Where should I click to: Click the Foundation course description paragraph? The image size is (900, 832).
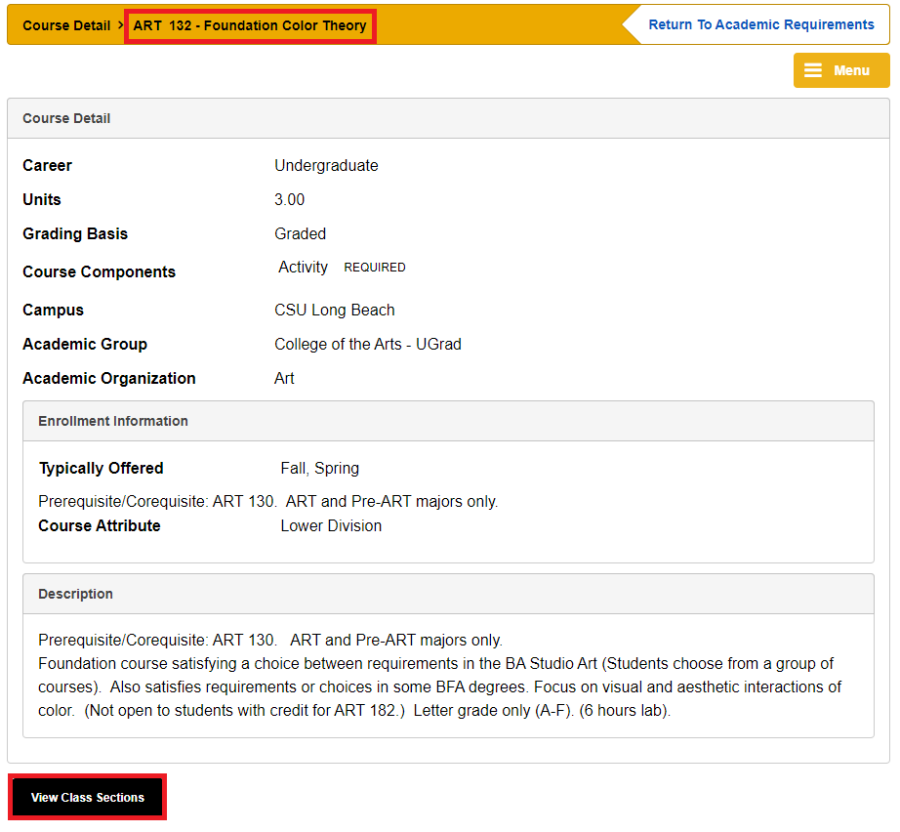point(439,687)
